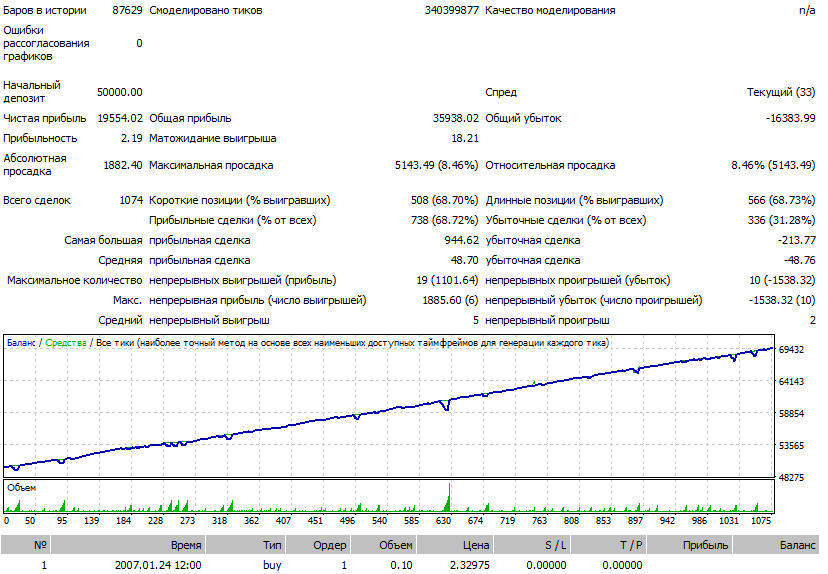Click largest profit trade value 944.62
Image resolution: width=828 pixels, height=574 pixels.
click(x=461, y=240)
